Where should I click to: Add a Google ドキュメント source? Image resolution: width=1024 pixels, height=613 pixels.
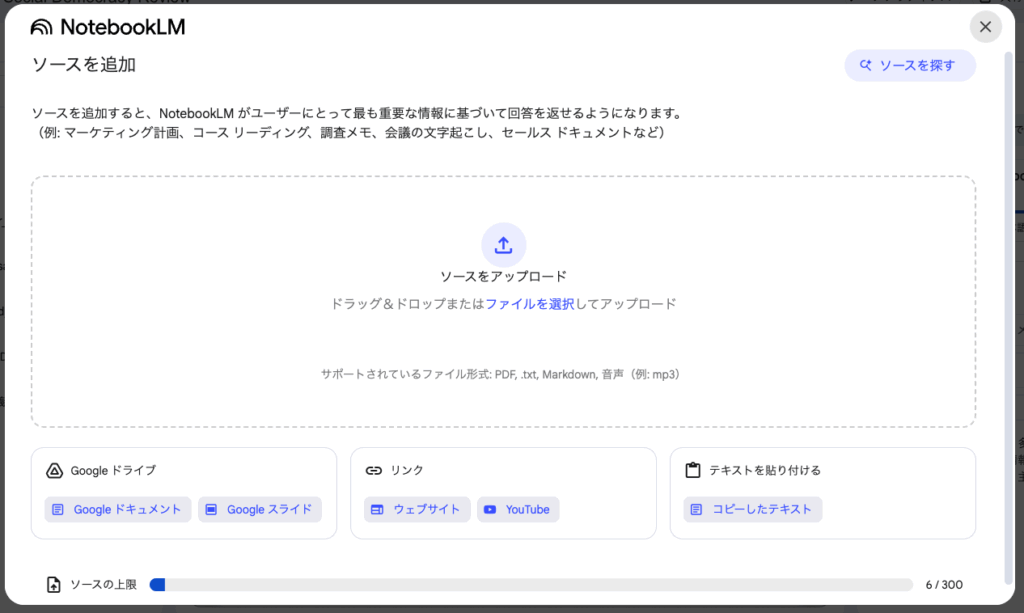pyautogui.click(x=117, y=509)
